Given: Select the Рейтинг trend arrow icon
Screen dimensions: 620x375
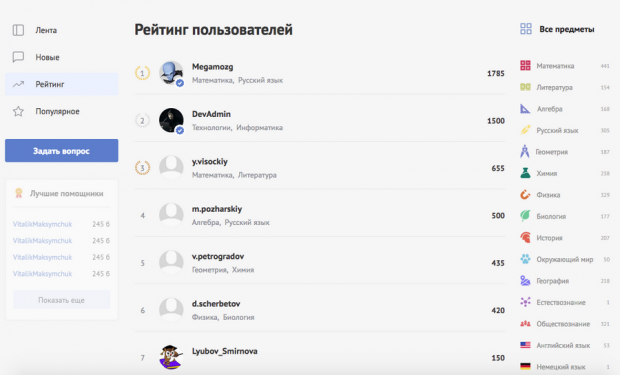Looking at the screenshot, I should click(x=18, y=84).
